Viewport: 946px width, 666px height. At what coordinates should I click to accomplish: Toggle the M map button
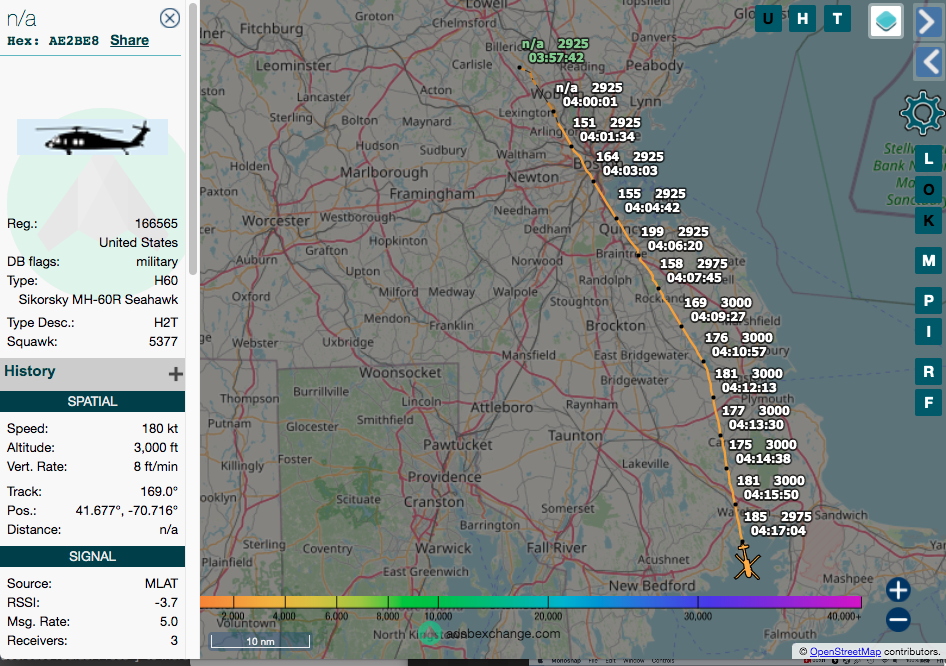[x=929, y=261]
